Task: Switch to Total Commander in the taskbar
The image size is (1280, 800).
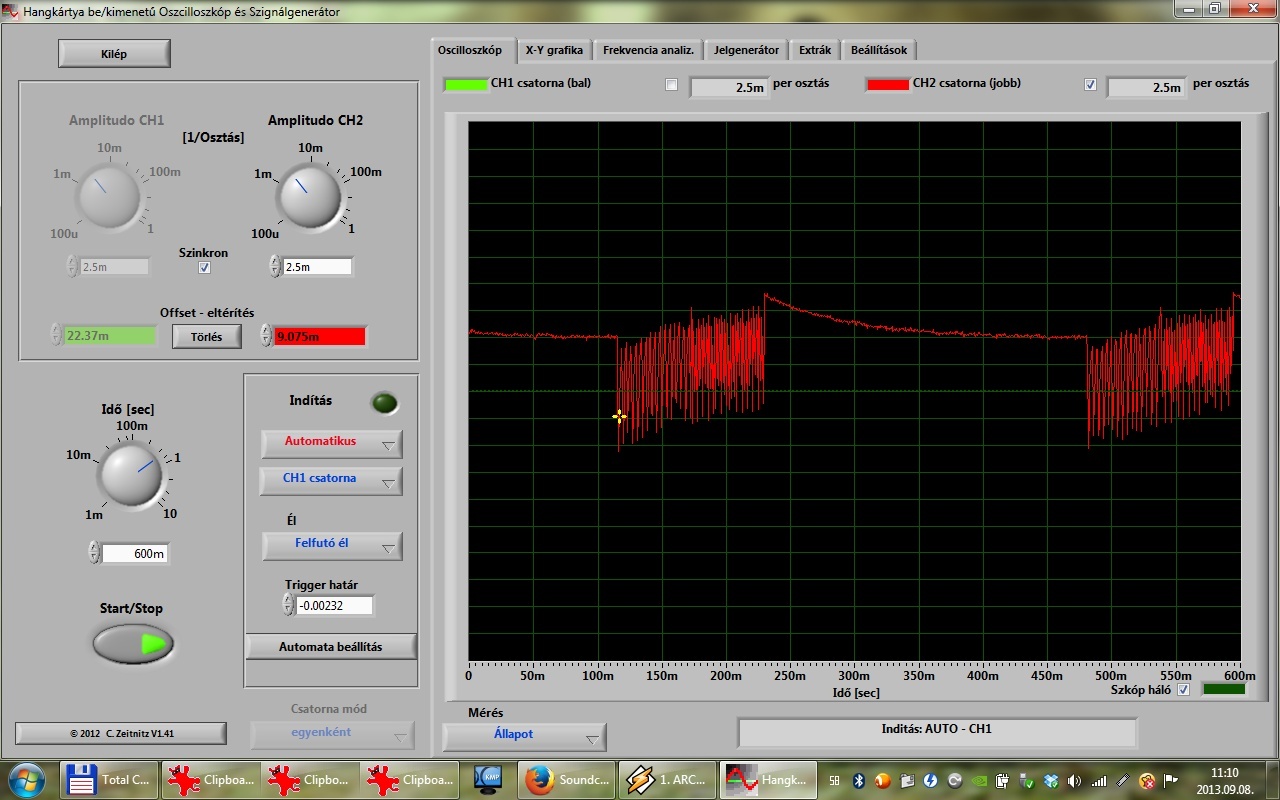Action: (x=108, y=779)
